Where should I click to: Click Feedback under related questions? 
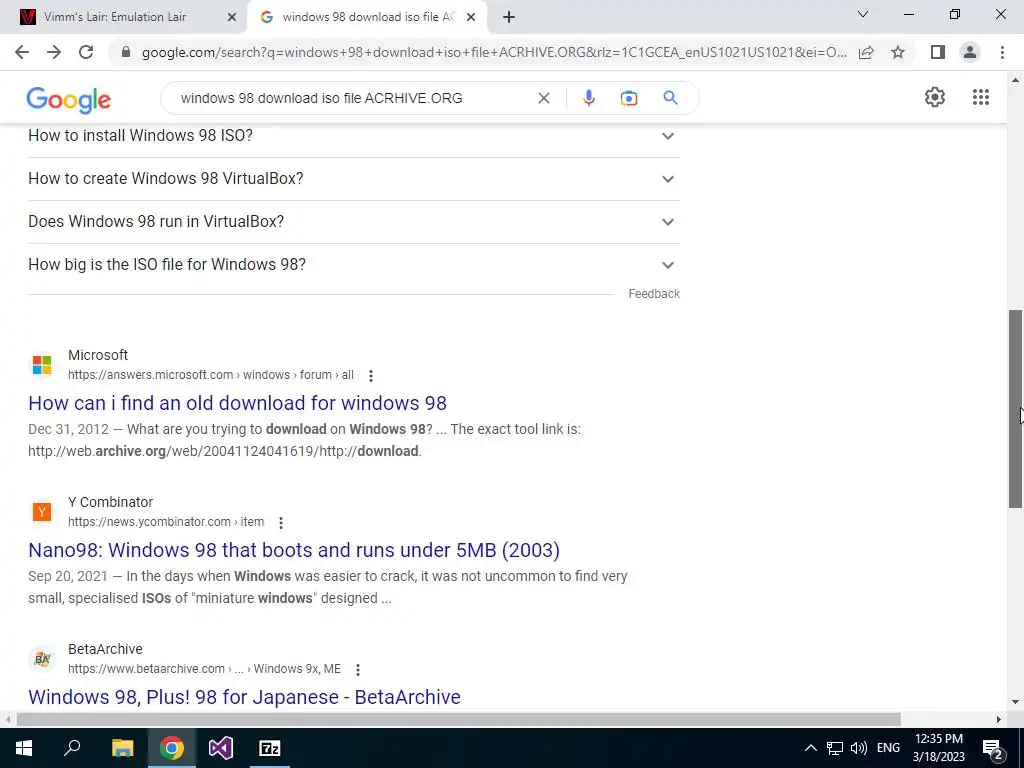click(654, 294)
